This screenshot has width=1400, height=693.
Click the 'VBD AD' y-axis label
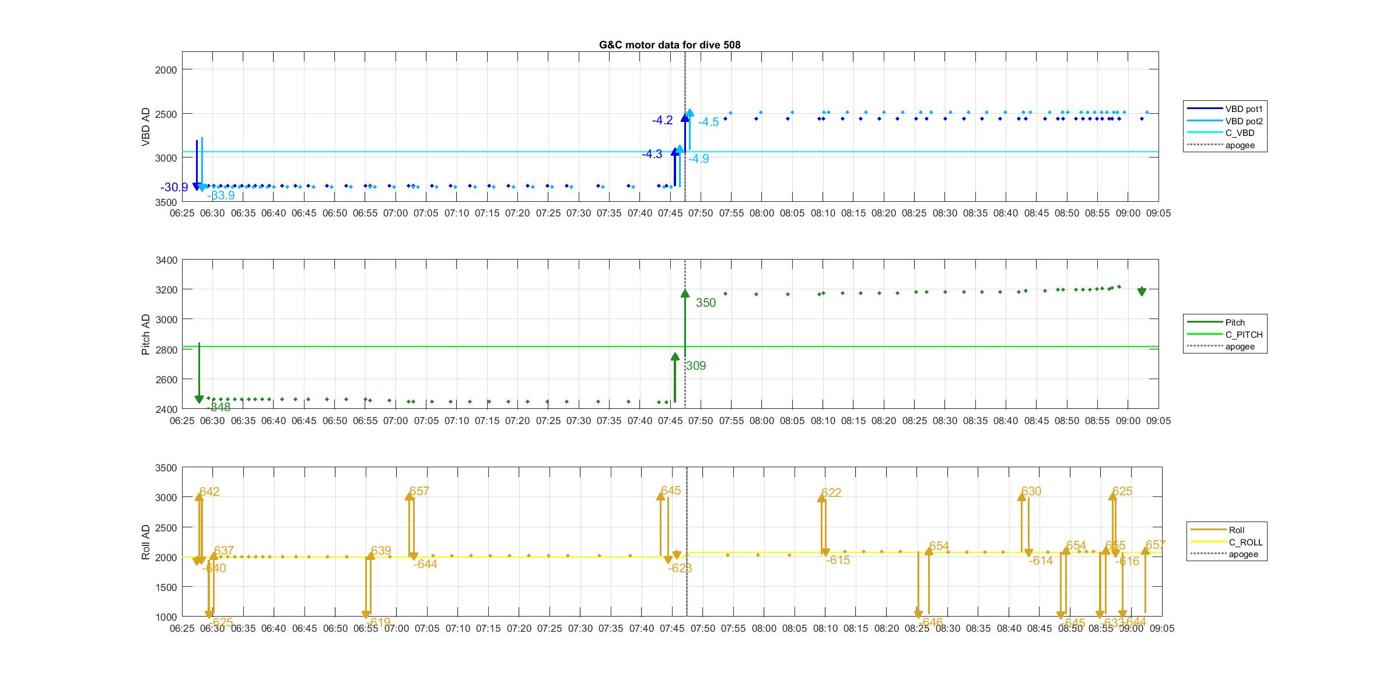coord(146,128)
